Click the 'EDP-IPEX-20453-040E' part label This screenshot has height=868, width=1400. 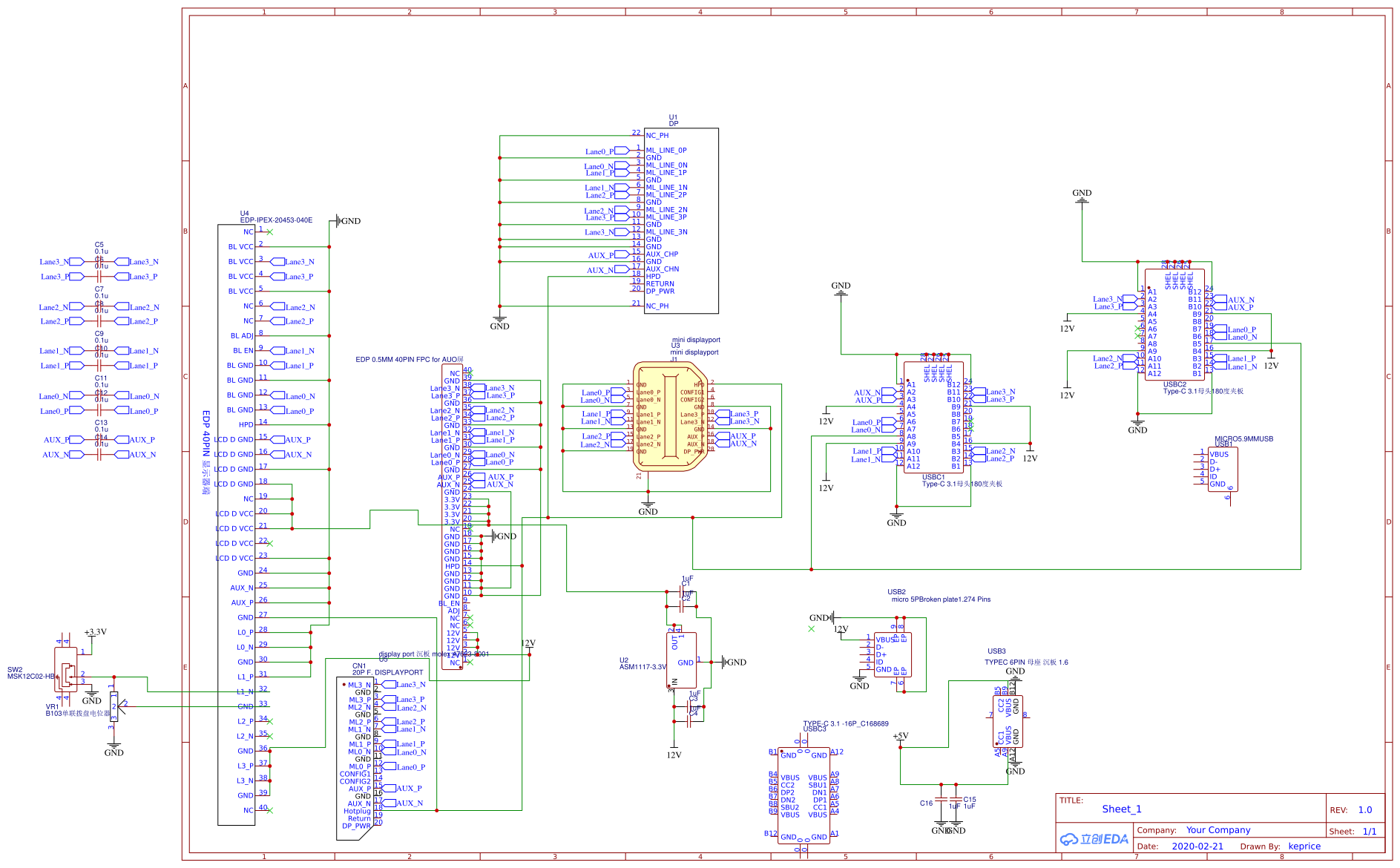click(276, 220)
